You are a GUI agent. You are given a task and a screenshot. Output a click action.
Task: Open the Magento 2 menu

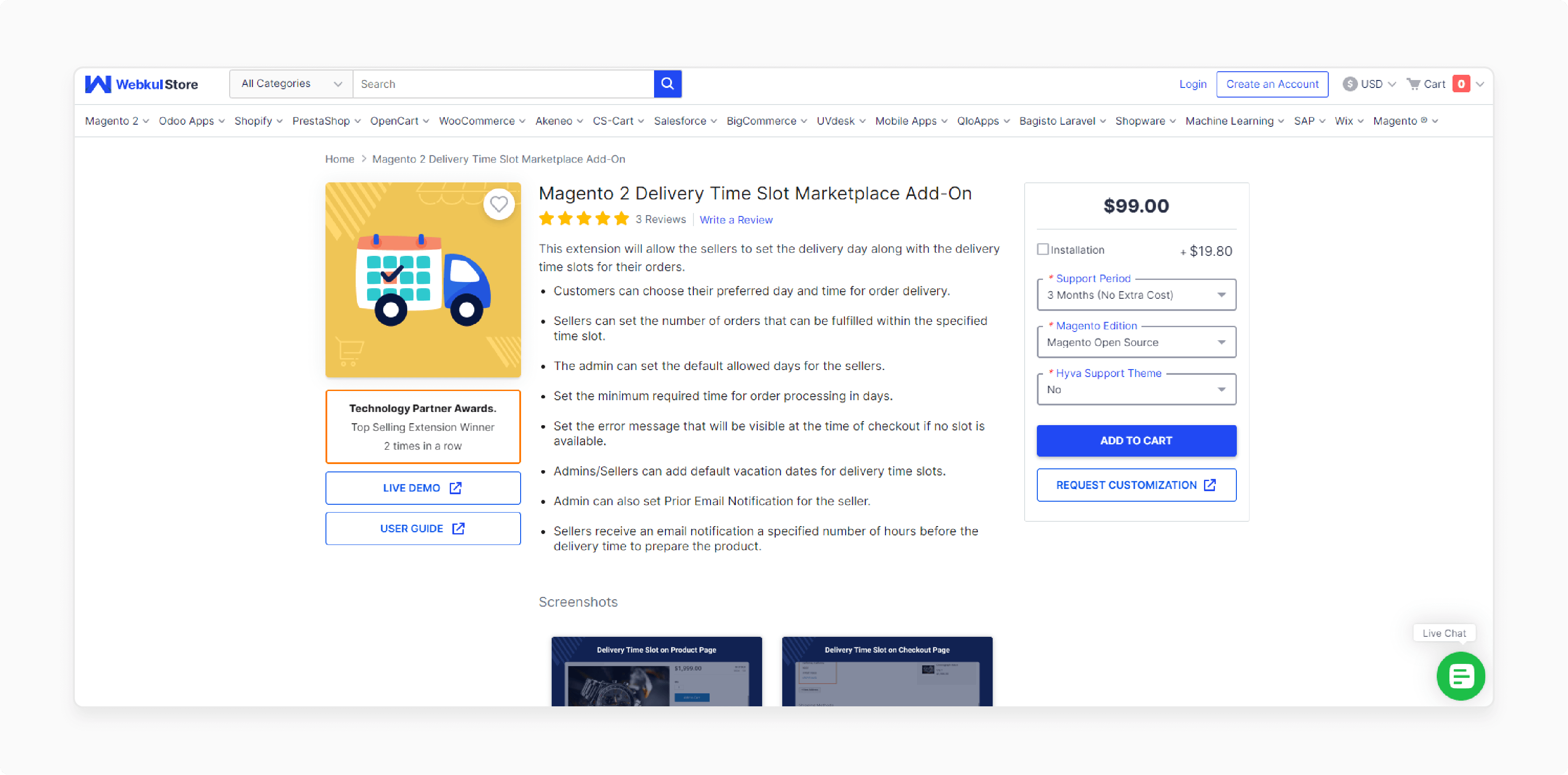117,121
